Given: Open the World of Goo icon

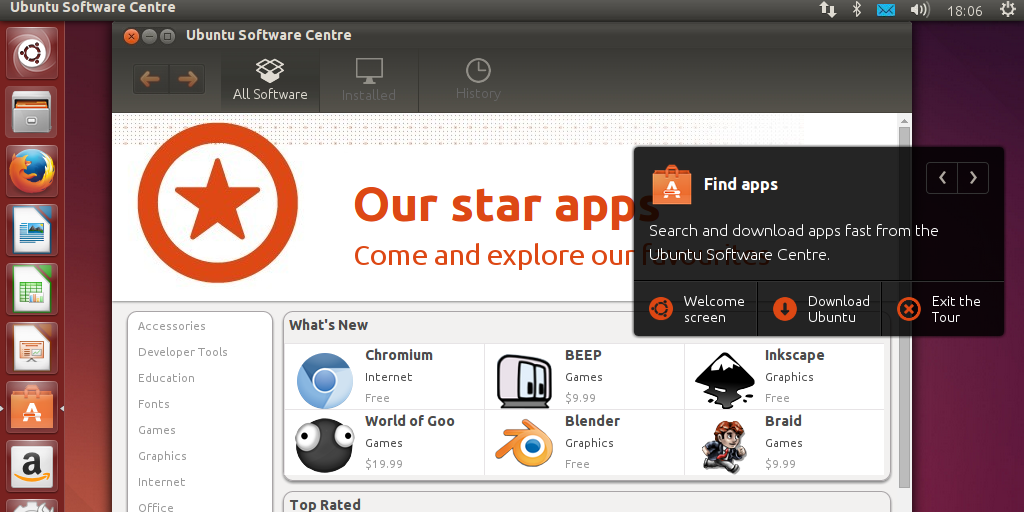Looking at the screenshot, I should (x=325, y=445).
